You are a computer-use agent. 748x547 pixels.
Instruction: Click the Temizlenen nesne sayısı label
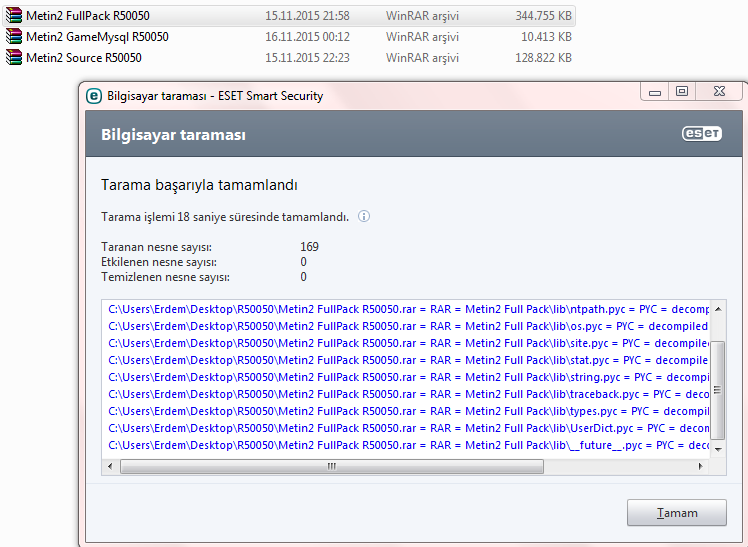point(166,277)
